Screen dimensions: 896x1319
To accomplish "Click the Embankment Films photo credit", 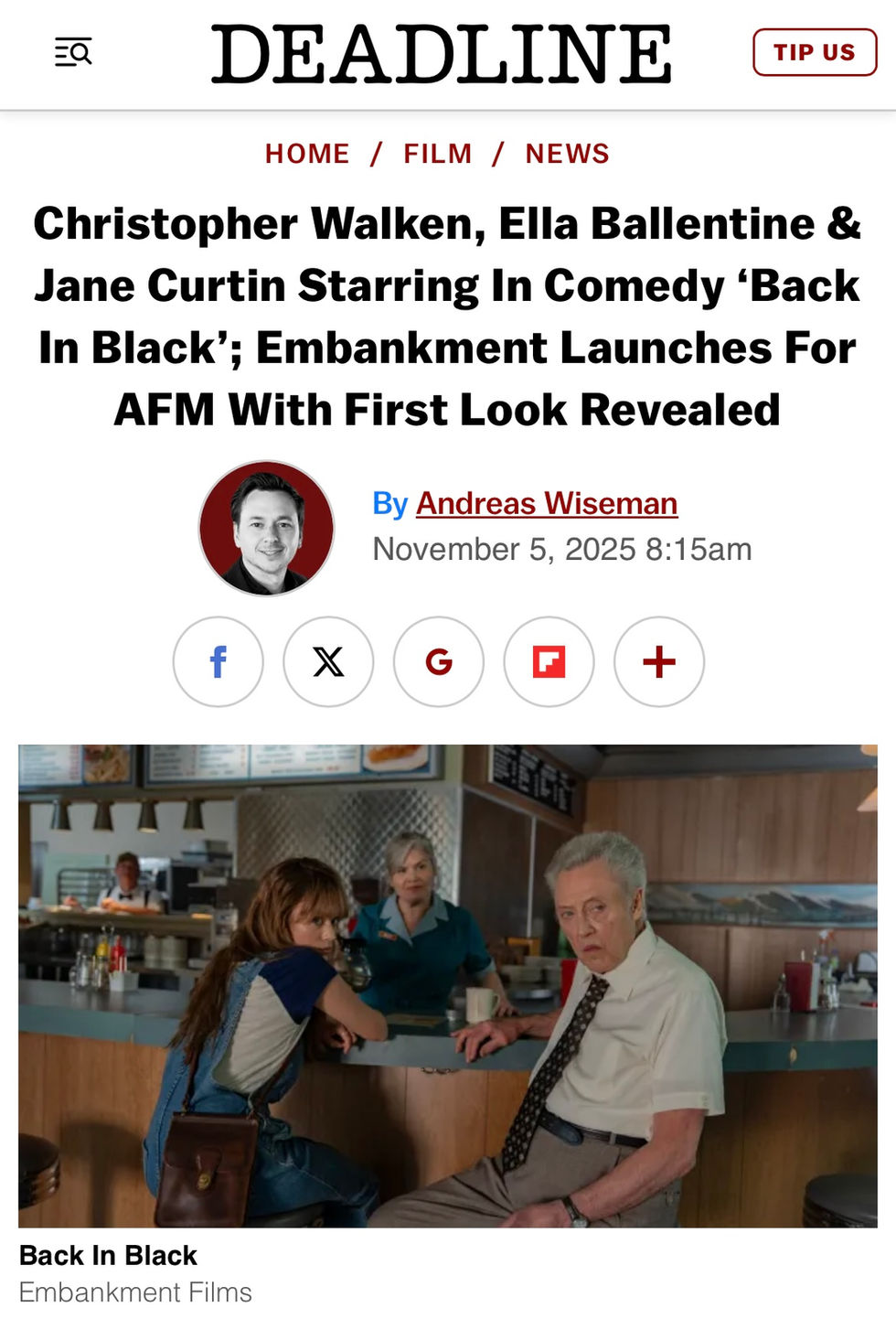I will (135, 1292).
